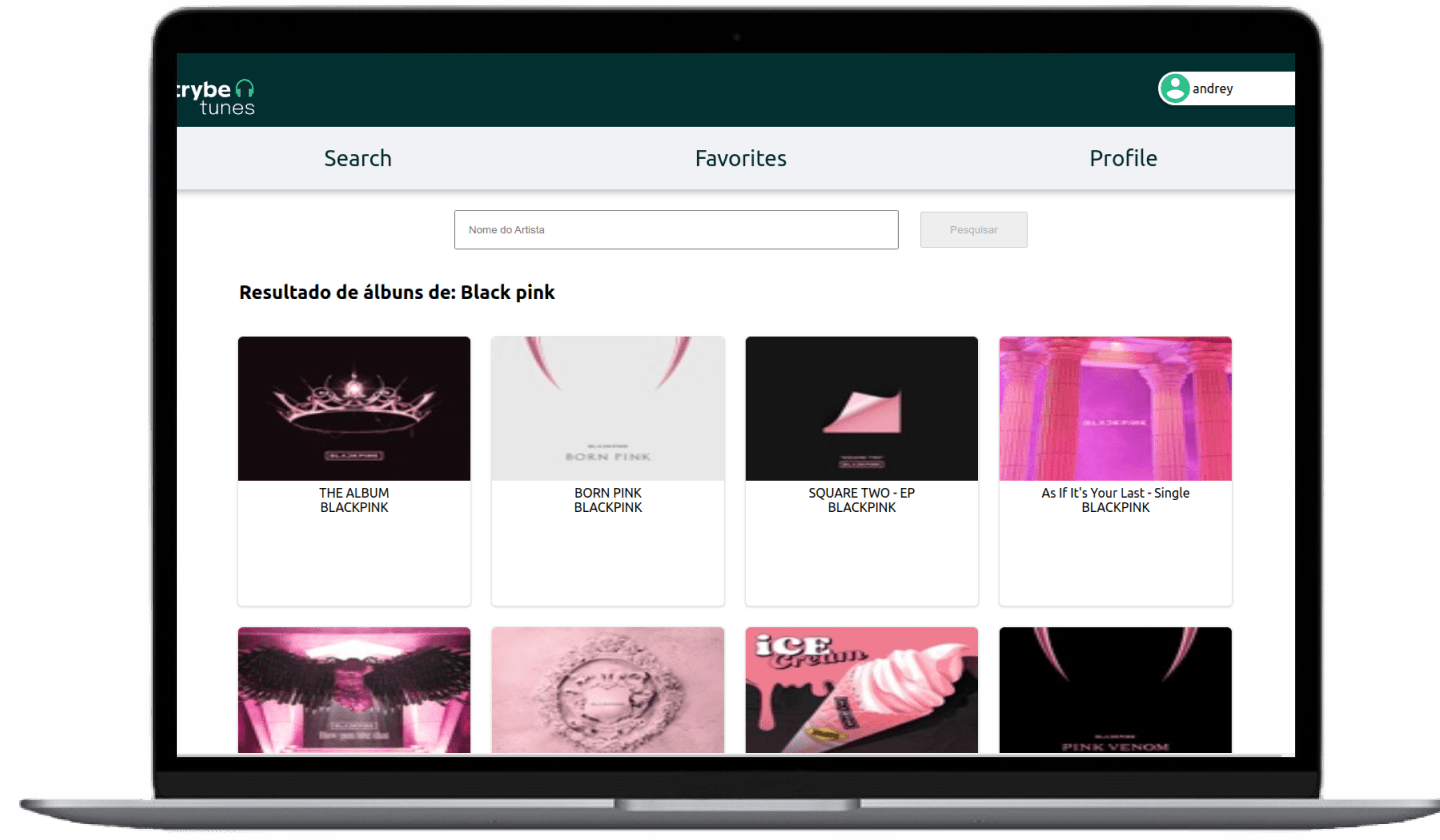
Task: Click THE ALBUM title link
Action: (x=354, y=493)
